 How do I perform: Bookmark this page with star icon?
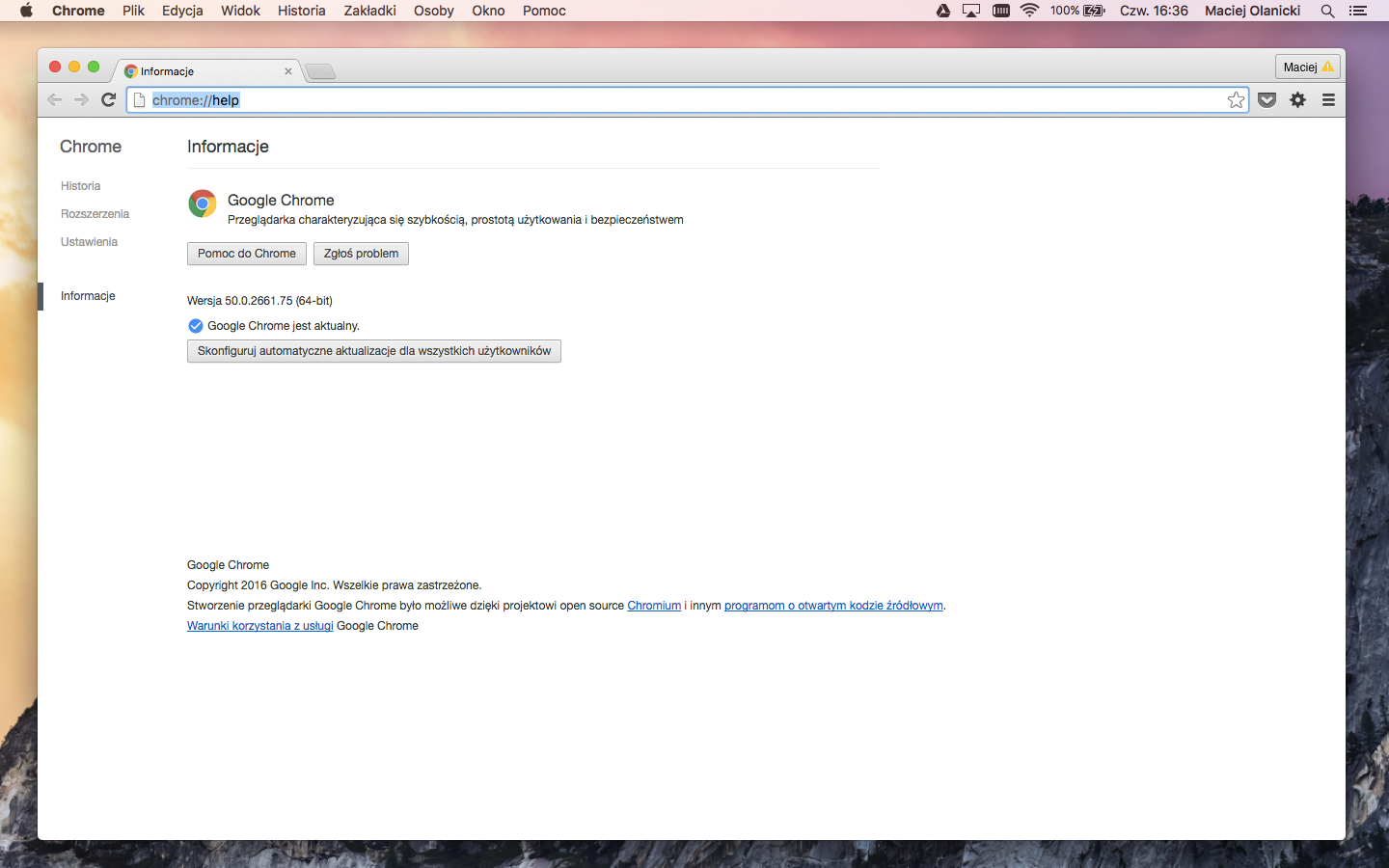point(1236,99)
